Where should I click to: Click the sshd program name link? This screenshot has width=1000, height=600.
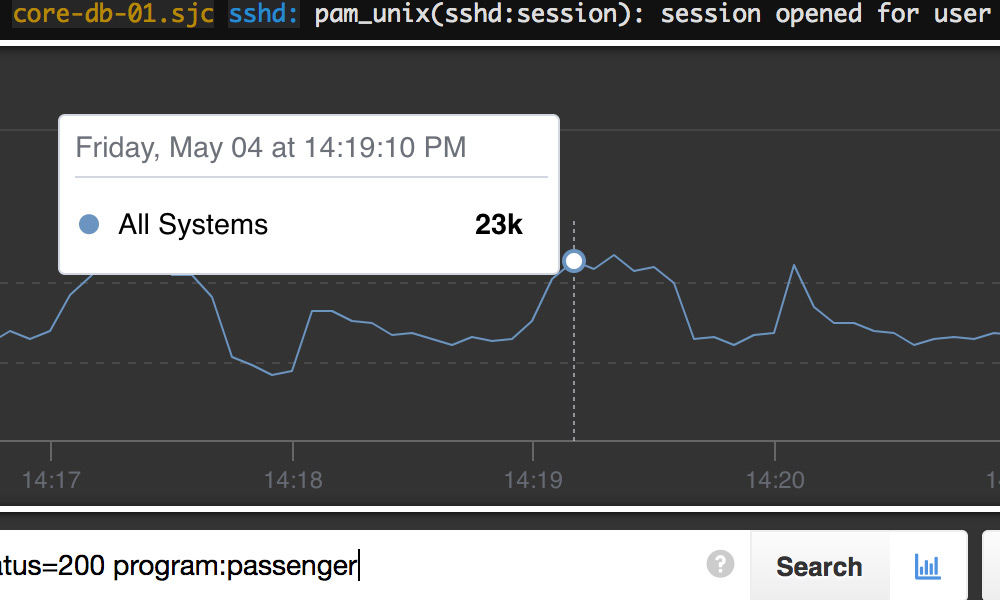pyautogui.click(x=263, y=14)
